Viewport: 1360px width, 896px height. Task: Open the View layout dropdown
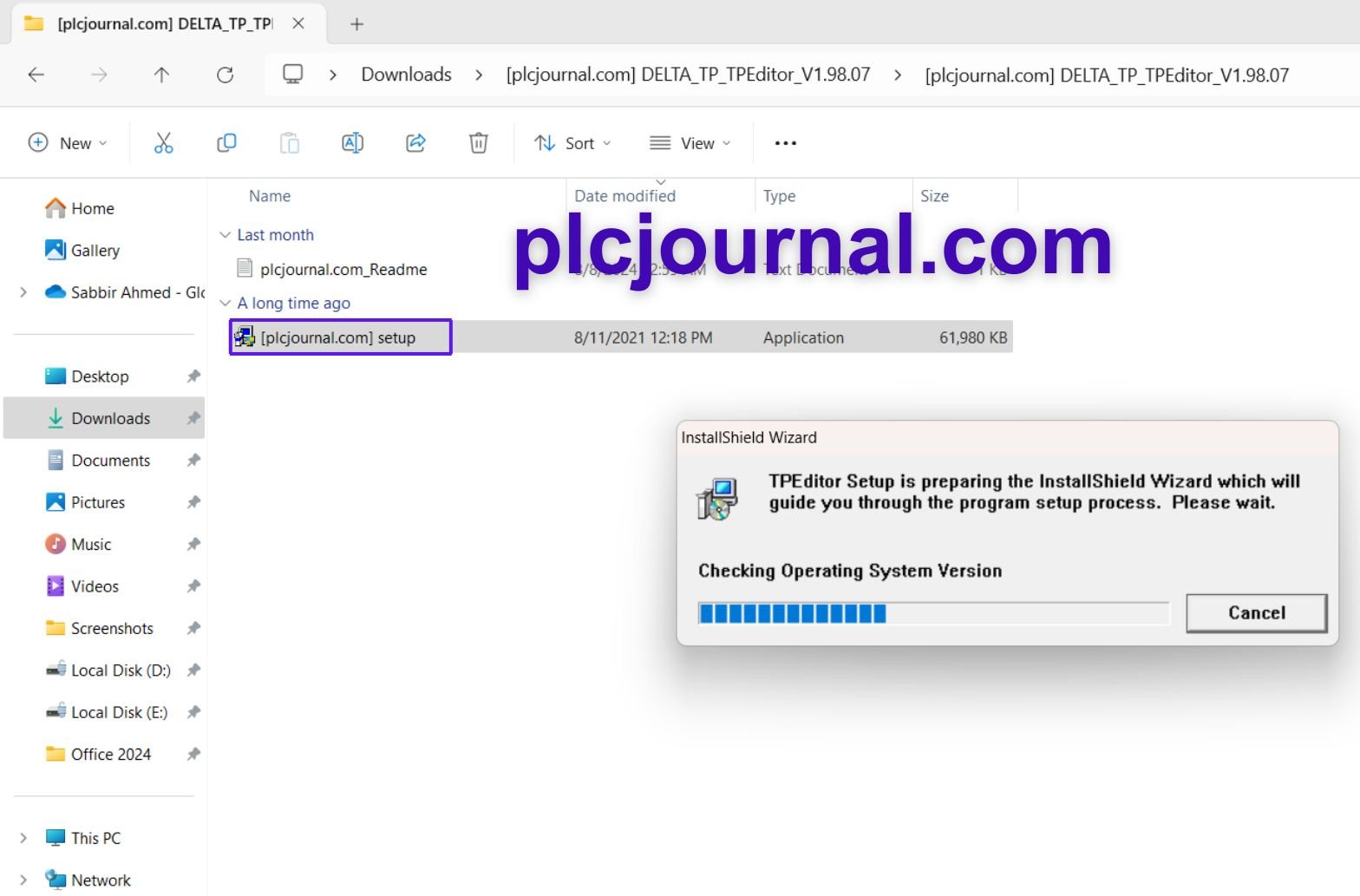coord(690,143)
